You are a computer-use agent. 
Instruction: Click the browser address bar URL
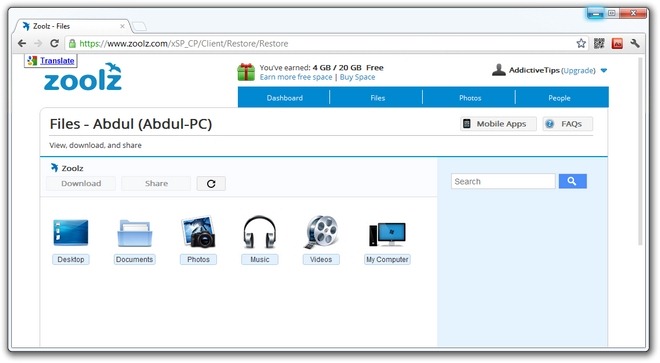click(x=184, y=43)
